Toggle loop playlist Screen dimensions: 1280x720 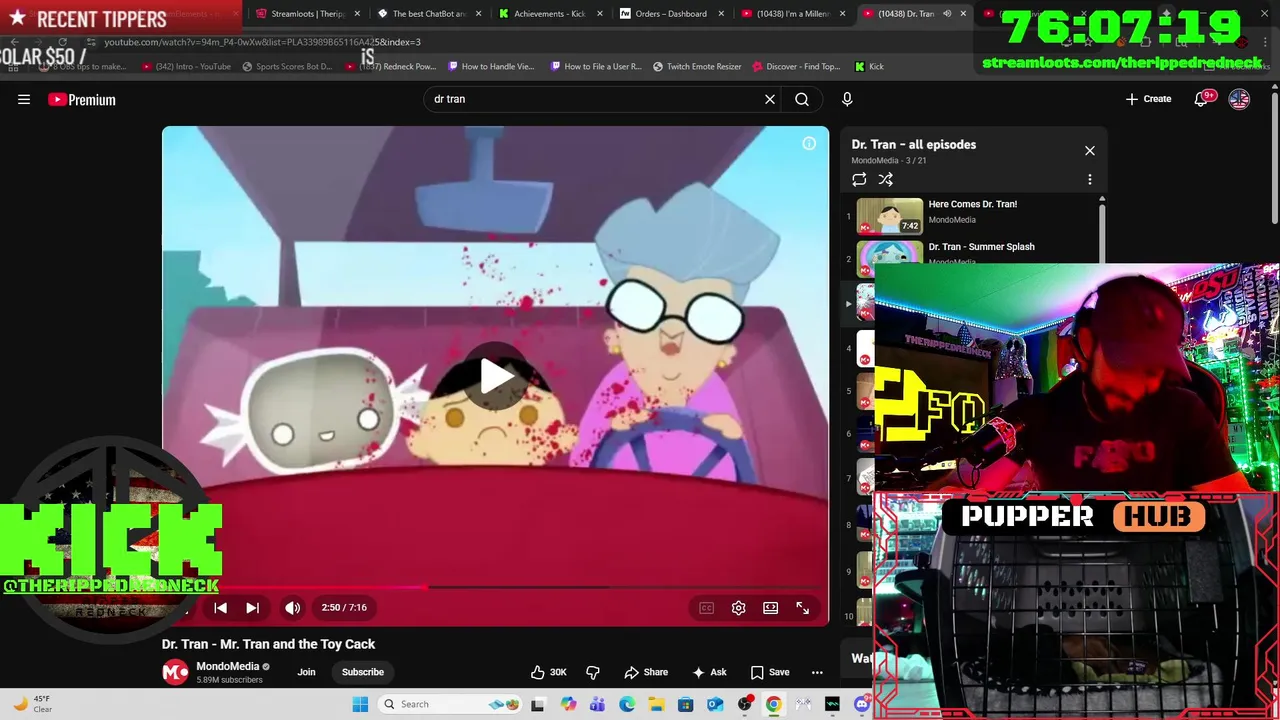coord(859,179)
